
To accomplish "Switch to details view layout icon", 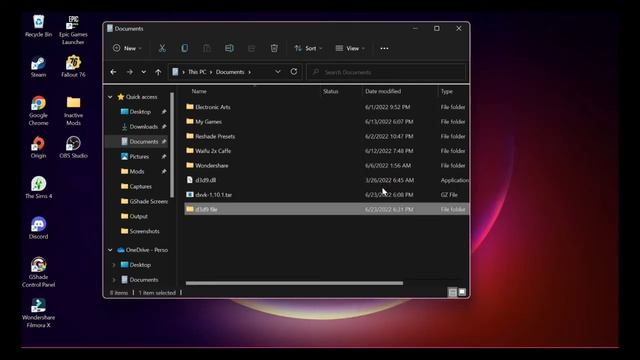I will 452,292.
